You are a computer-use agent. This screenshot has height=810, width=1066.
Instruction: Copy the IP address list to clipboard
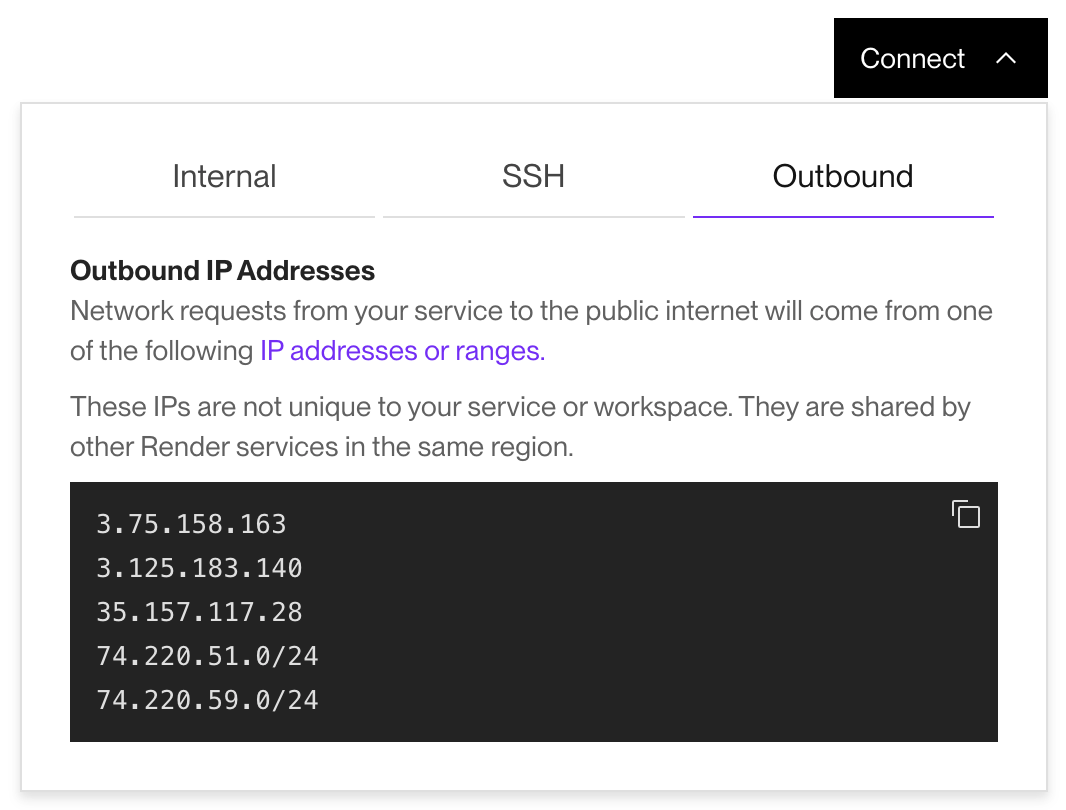coord(966,514)
